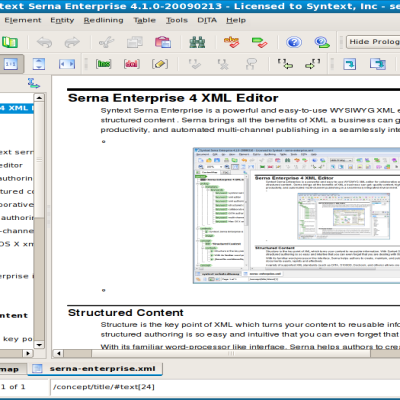Screen dimensions: 400x400
Task: Go to next redline change
Action: click(313, 64)
